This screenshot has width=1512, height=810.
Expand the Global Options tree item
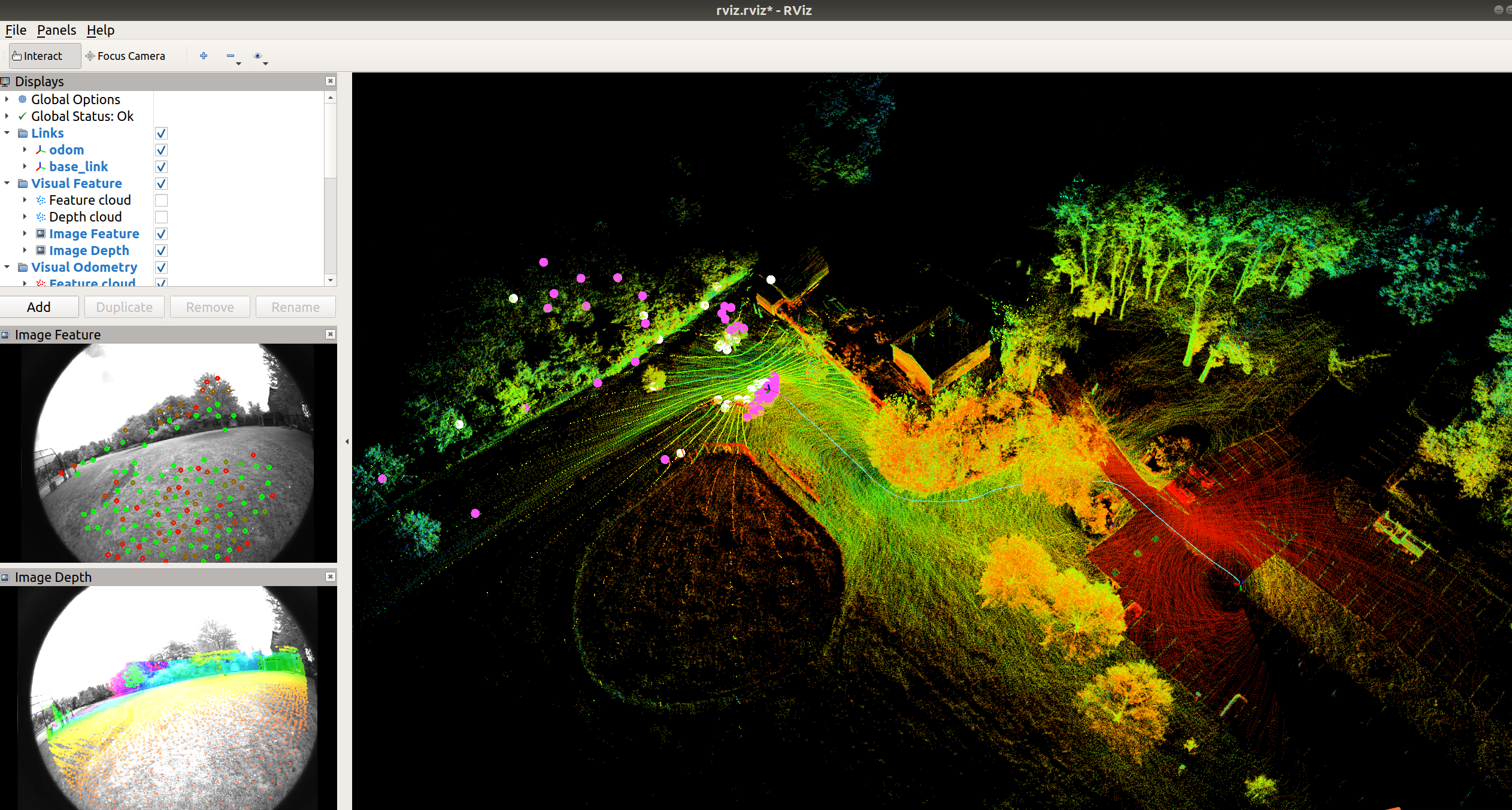coord(7,99)
